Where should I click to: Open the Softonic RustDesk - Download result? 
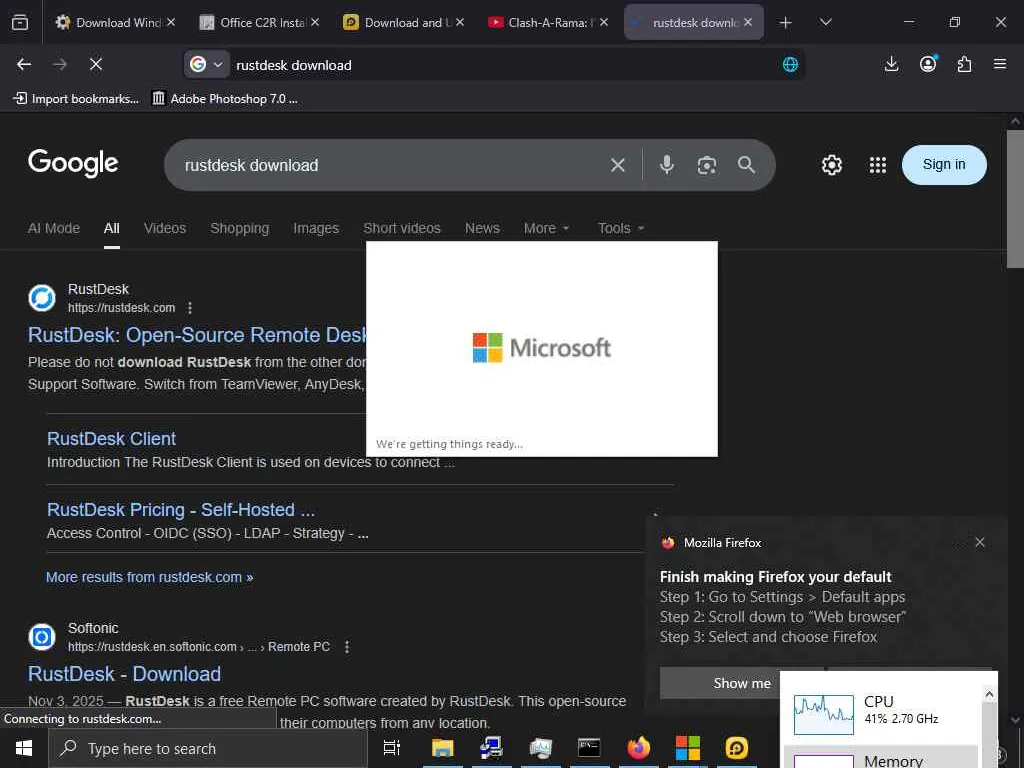[x=124, y=674]
